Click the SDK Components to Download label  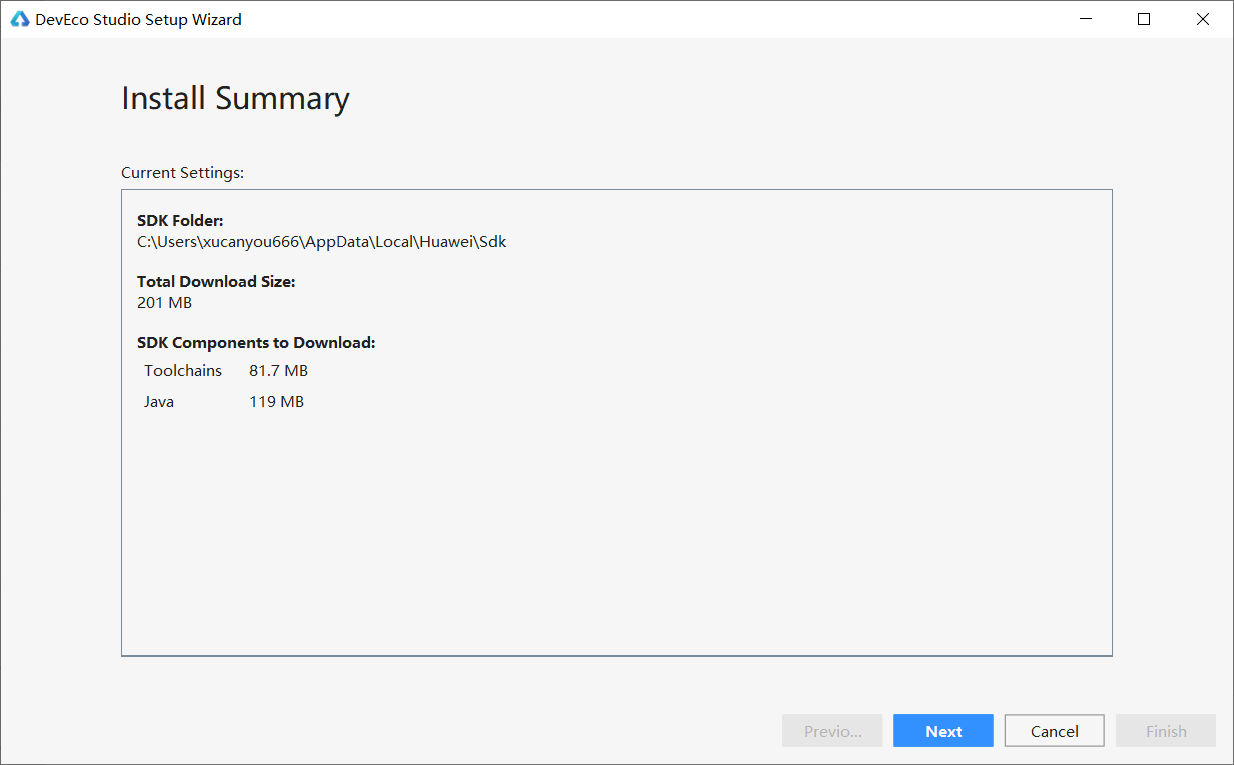coord(256,343)
